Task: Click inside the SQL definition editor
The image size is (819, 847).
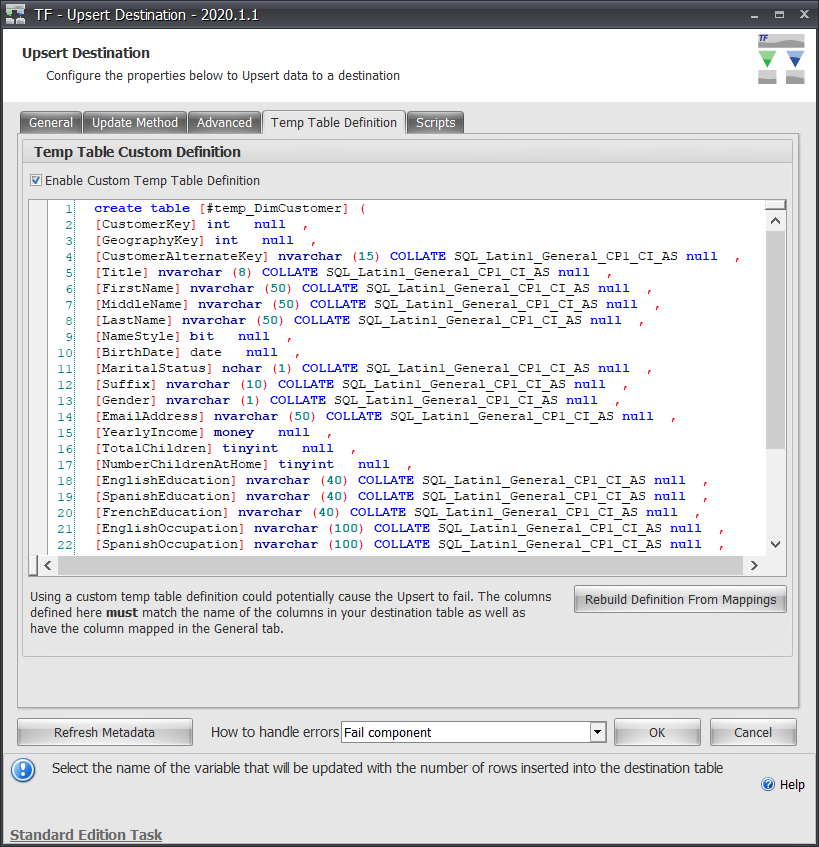Action: click(400, 380)
